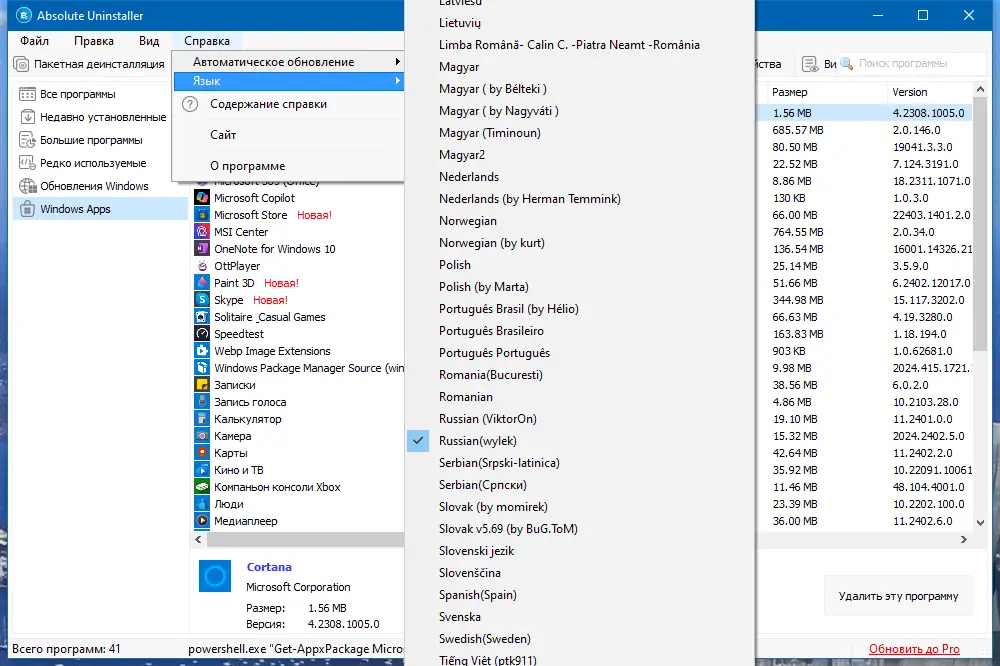Click the horizontal scrollbar right arrow

[x=964, y=540]
